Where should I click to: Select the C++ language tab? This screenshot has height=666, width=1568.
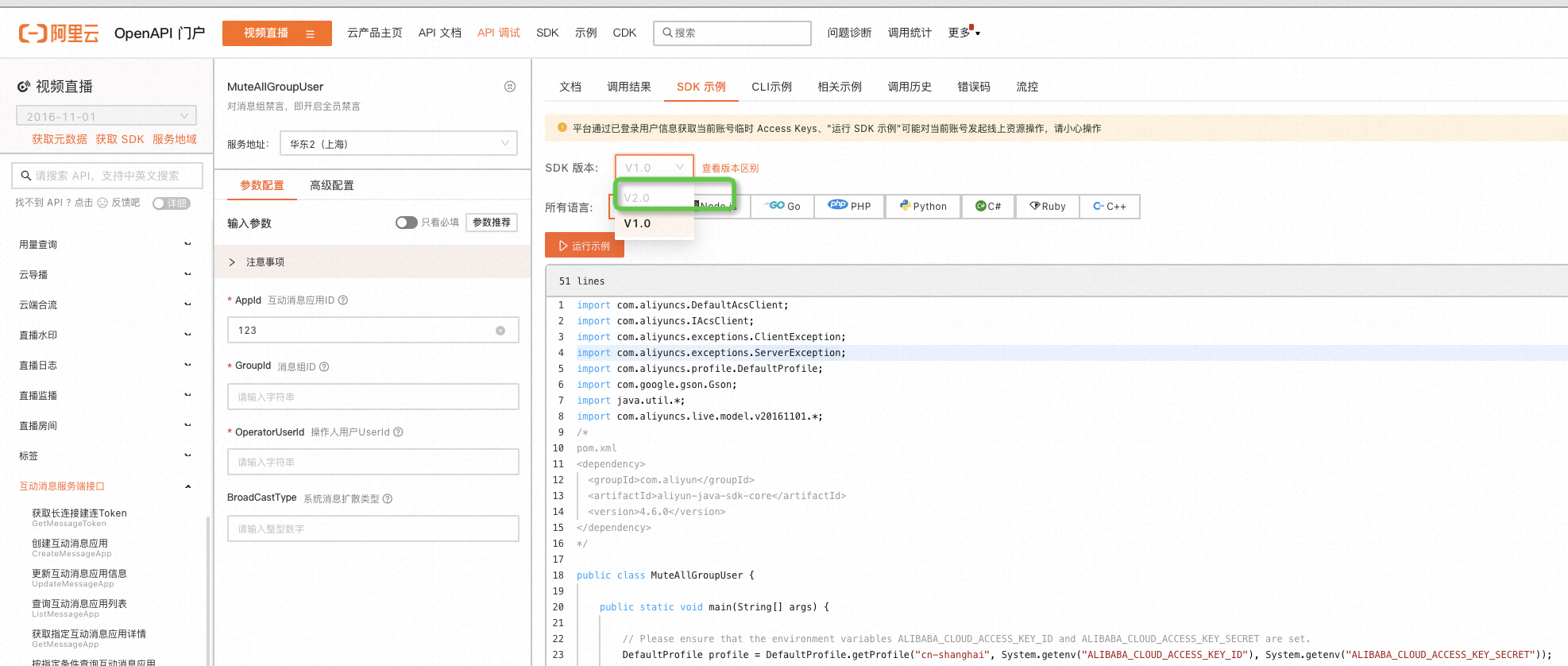pos(1110,207)
